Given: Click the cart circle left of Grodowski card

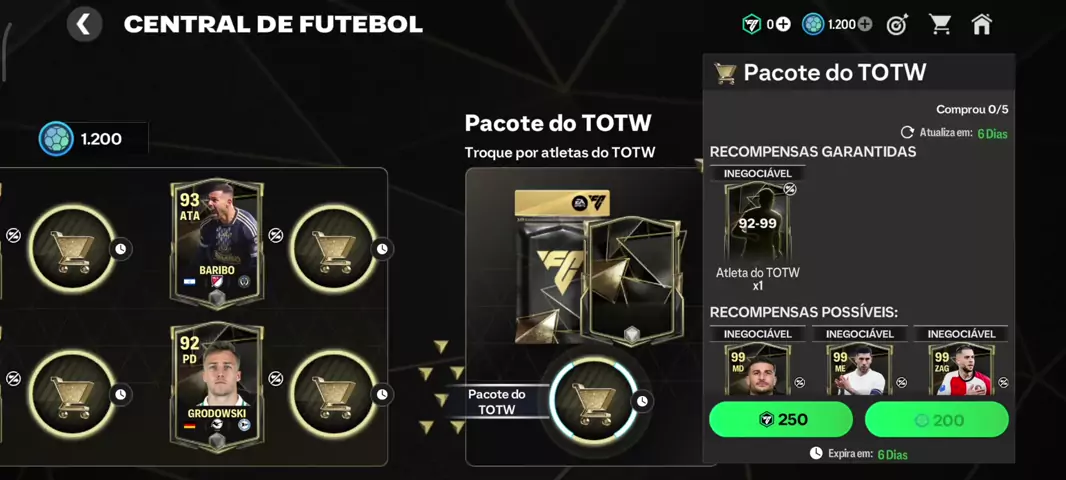Looking at the screenshot, I should coord(72,393).
